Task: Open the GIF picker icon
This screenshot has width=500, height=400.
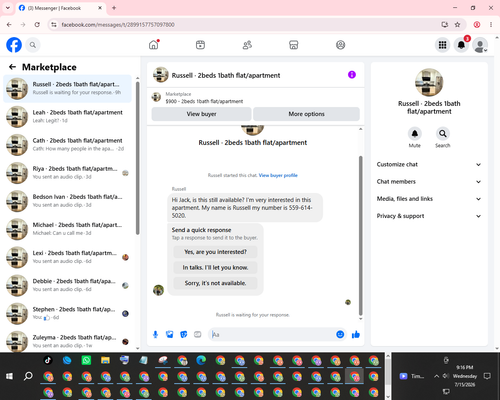Action: (x=198, y=334)
